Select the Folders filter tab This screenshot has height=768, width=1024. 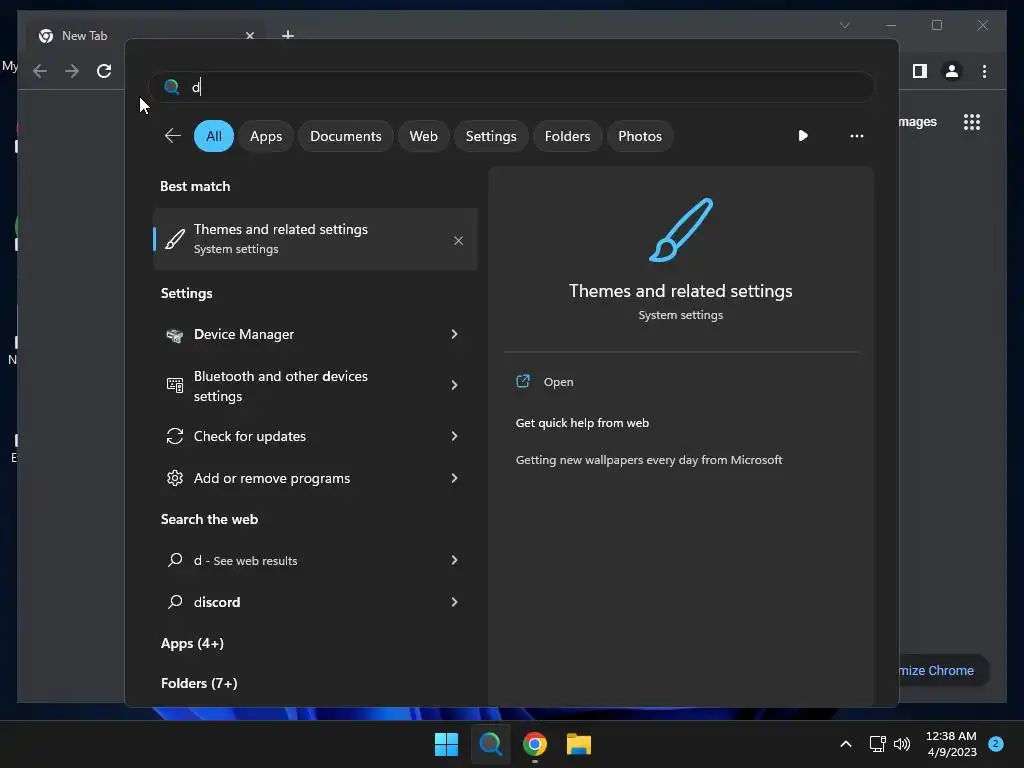click(x=568, y=136)
